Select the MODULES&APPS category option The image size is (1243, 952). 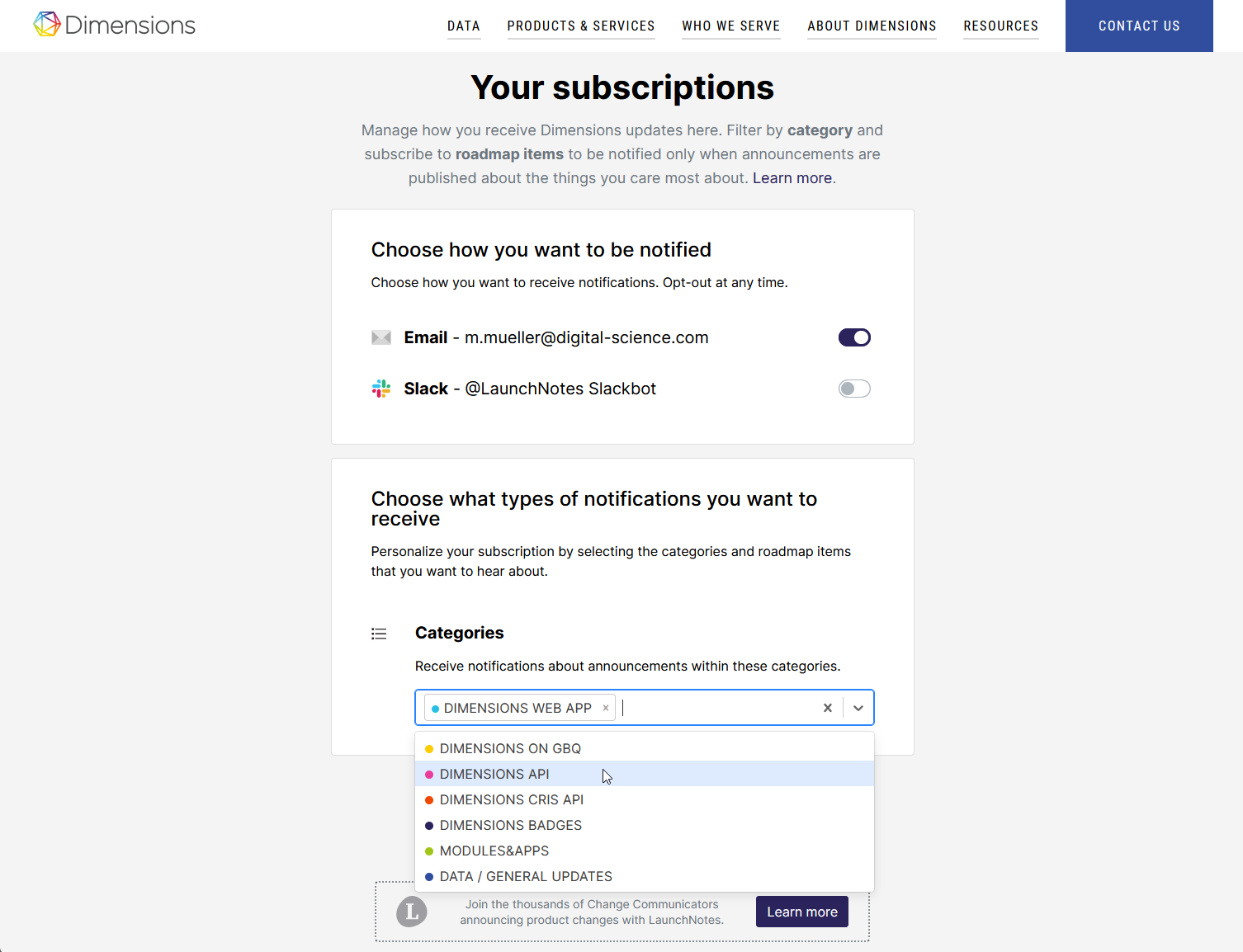(494, 851)
